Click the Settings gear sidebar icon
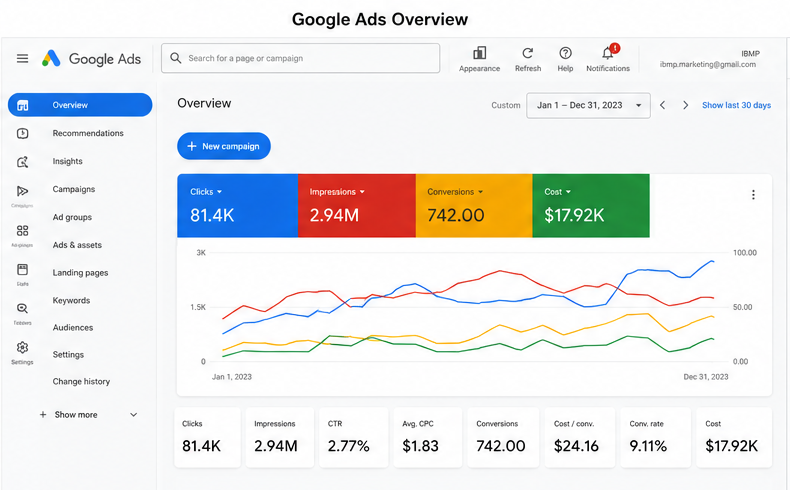Image resolution: width=790 pixels, height=490 pixels. pyautogui.click(x=22, y=347)
